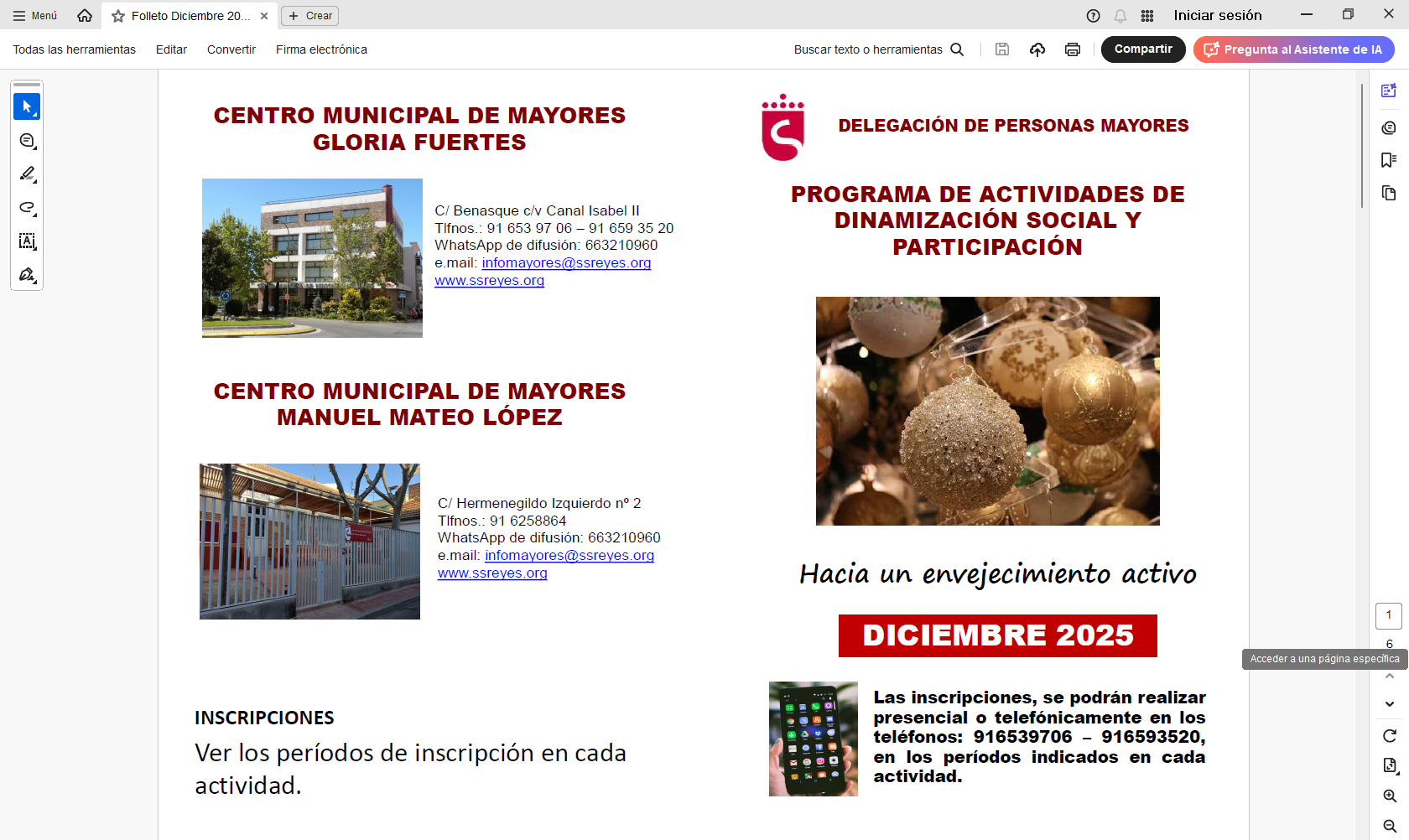The height and width of the screenshot is (840, 1409).
Task: Print the document using printer icon
Action: (1072, 49)
